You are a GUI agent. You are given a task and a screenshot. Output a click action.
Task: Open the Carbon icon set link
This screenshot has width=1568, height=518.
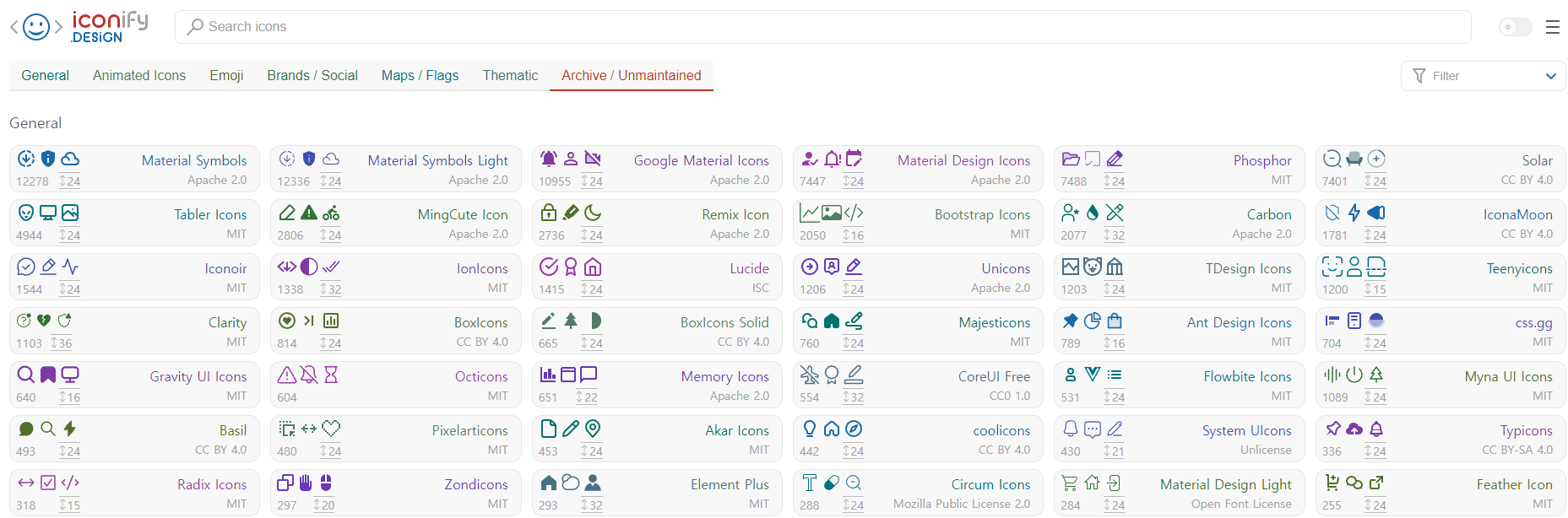1269,214
